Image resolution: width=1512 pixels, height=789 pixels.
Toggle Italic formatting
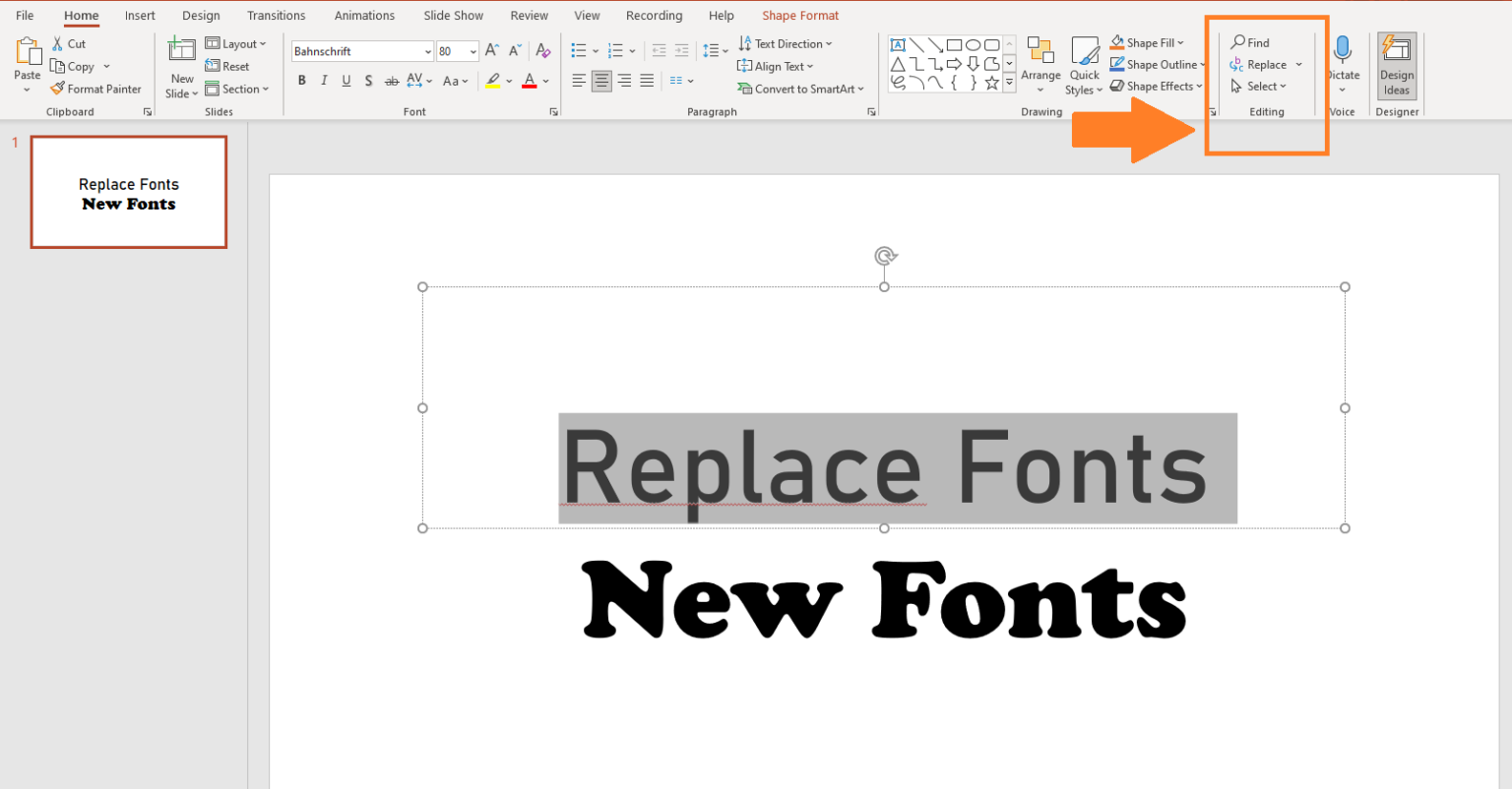tap(324, 81)
